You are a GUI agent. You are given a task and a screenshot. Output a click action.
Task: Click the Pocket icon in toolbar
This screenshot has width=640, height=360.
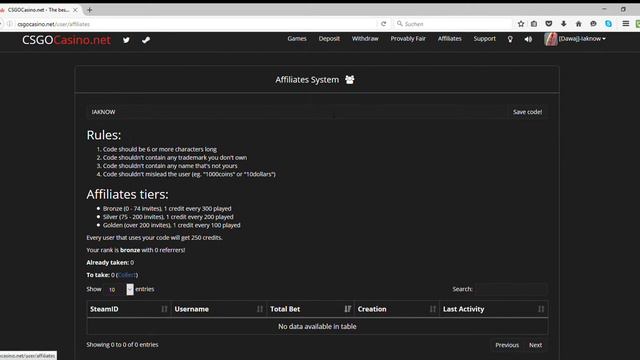coord(549,24)
